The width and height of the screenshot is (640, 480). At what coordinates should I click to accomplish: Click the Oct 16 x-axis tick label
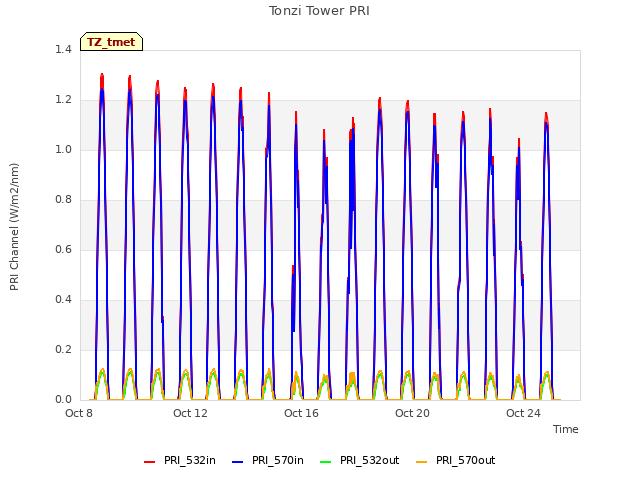(301, 413)
